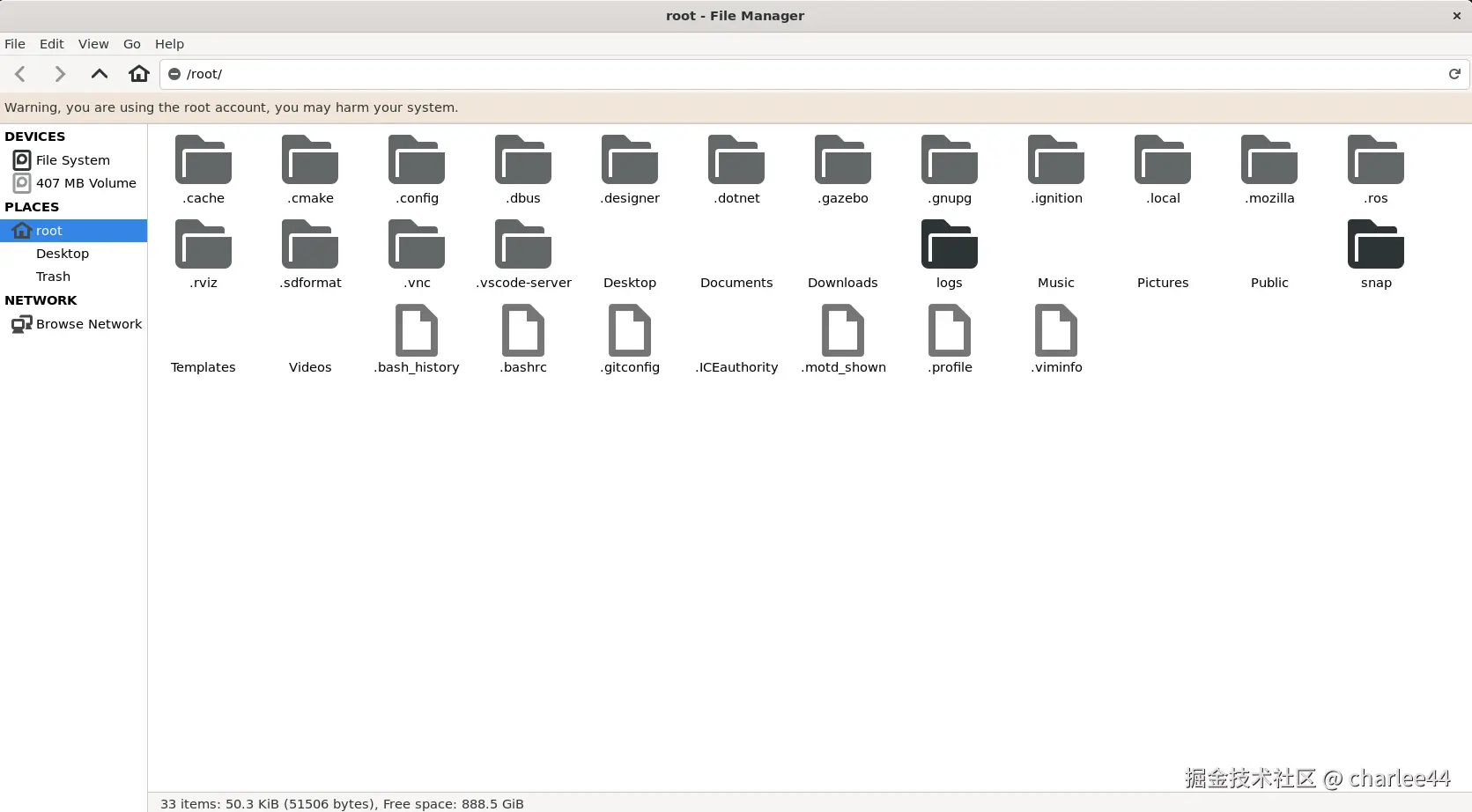Go to parent folder with up arrow

click(100, 74)
